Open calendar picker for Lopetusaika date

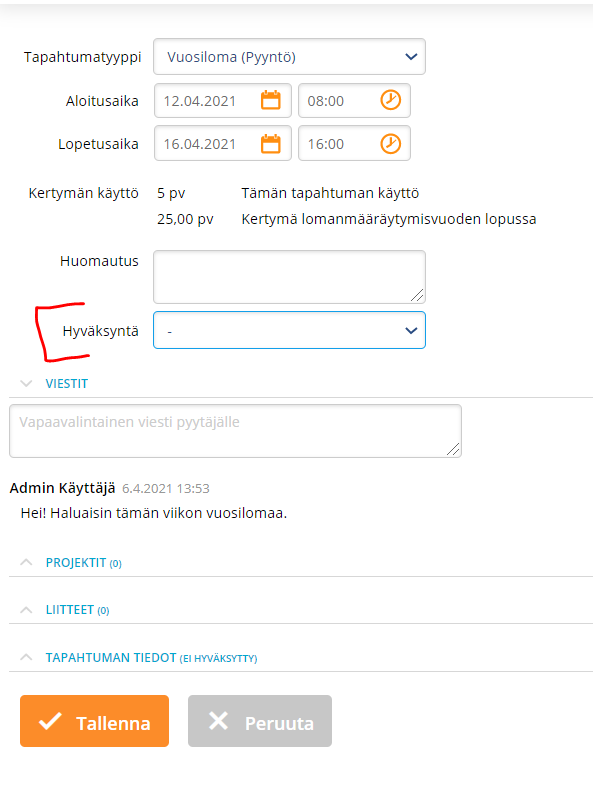[270, 144]
